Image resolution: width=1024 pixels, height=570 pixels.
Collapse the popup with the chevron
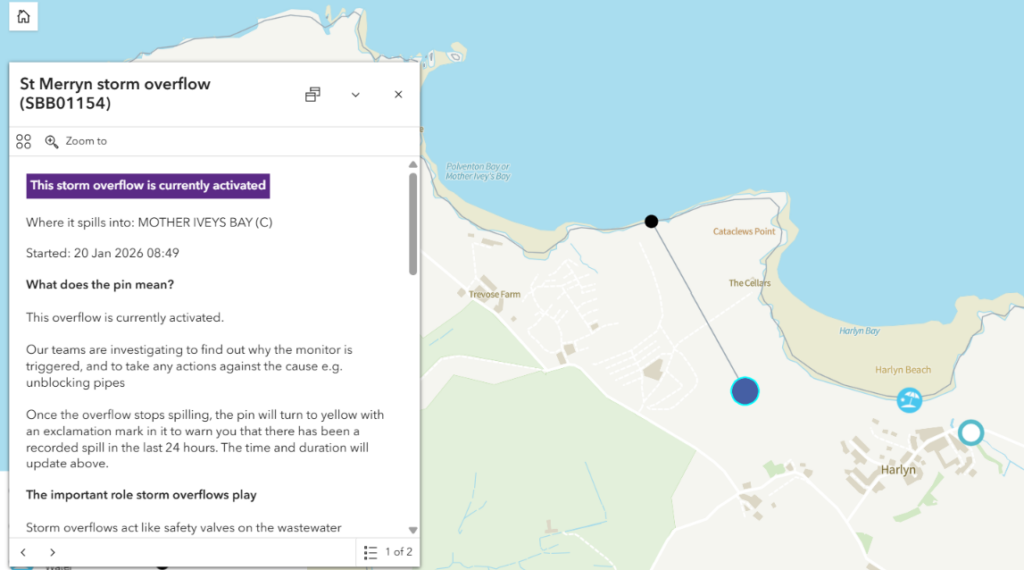[355, 94]
